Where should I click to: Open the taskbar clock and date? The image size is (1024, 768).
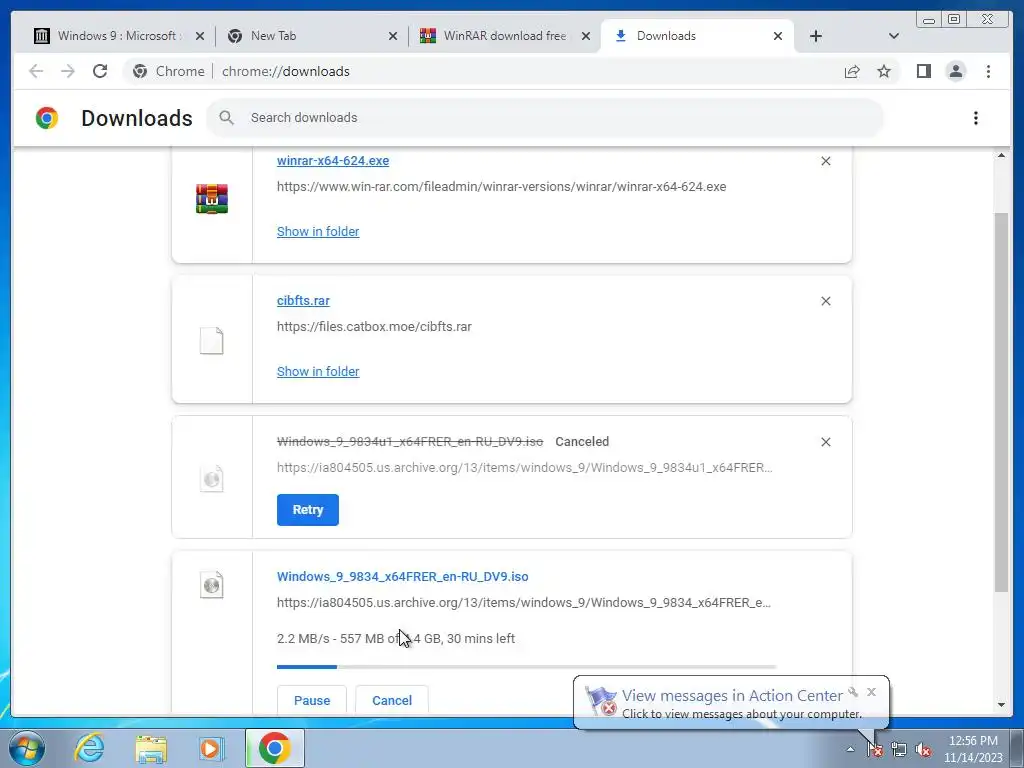point(973,748)
